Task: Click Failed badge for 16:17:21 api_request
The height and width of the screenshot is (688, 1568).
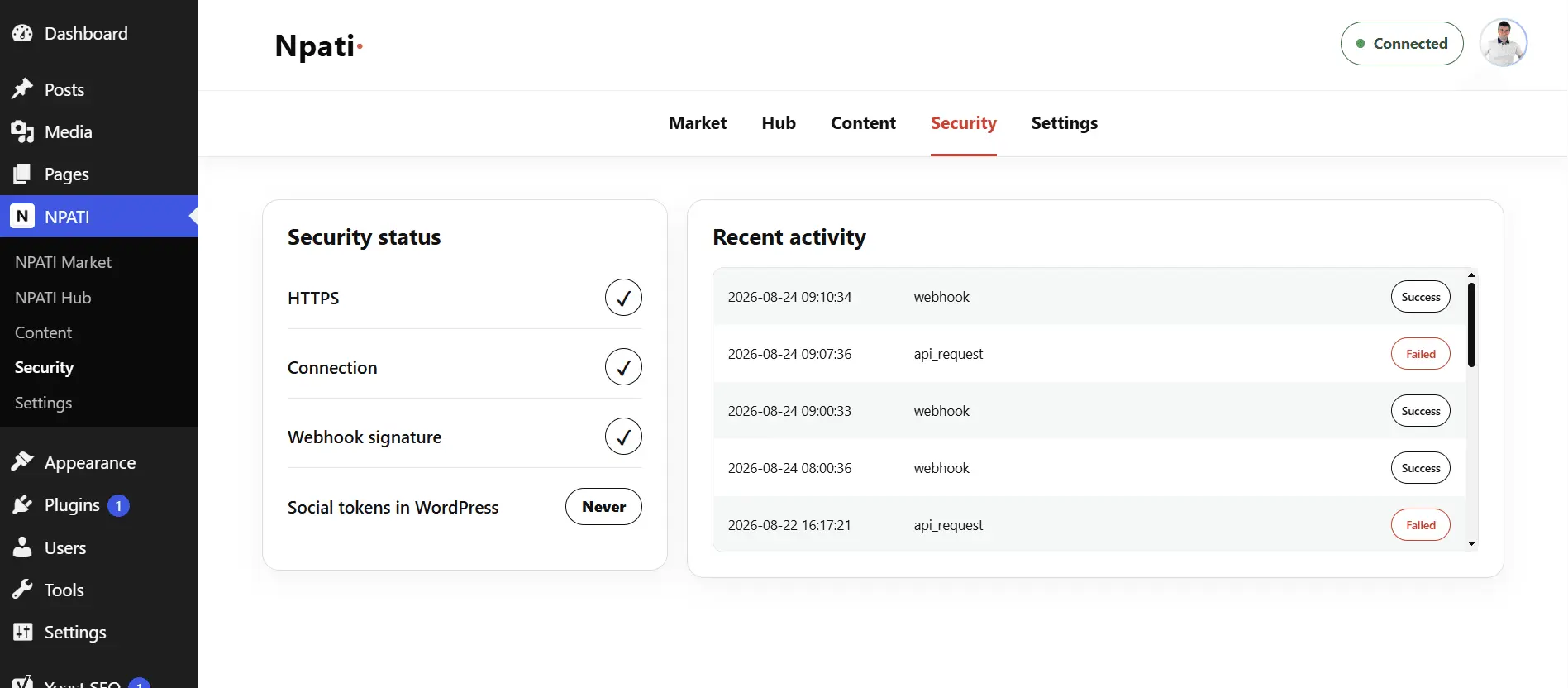Action: (x=1421, y=525)
